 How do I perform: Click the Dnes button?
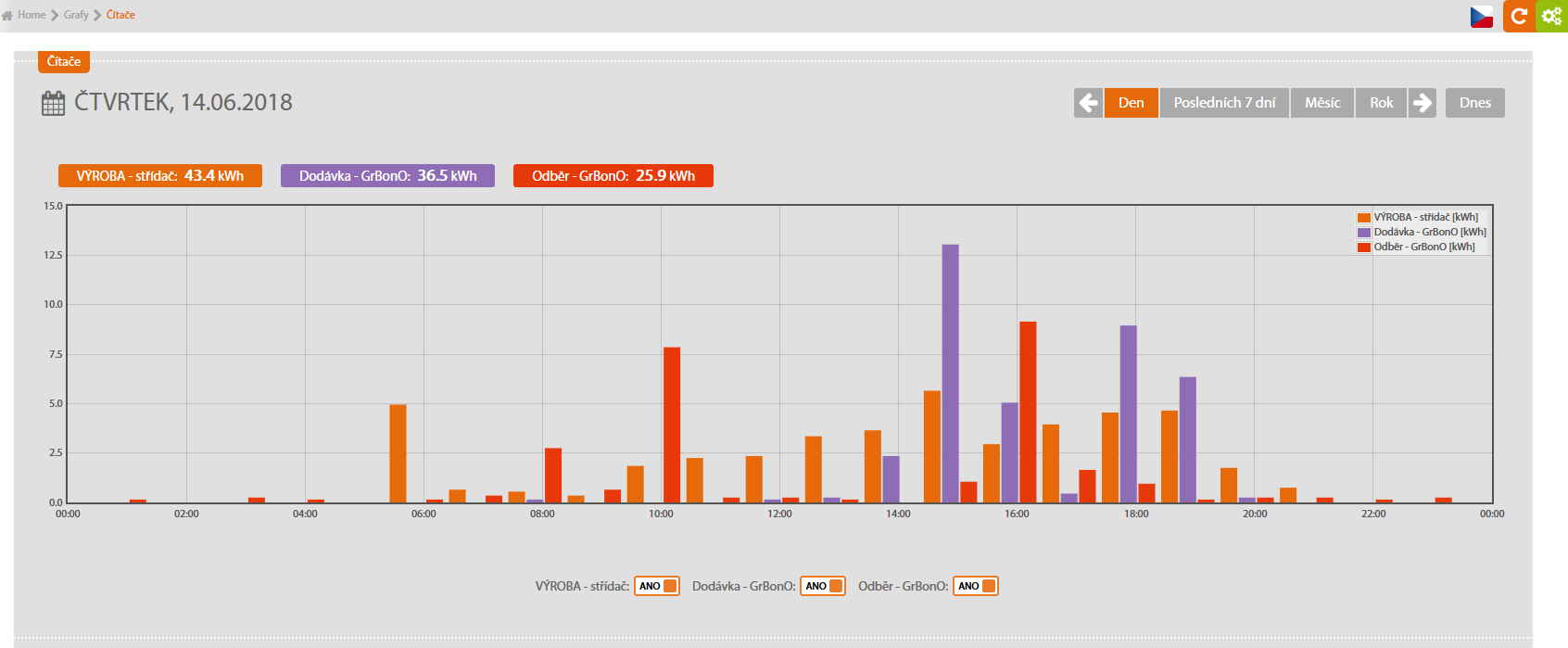(x=1474, y=103)
